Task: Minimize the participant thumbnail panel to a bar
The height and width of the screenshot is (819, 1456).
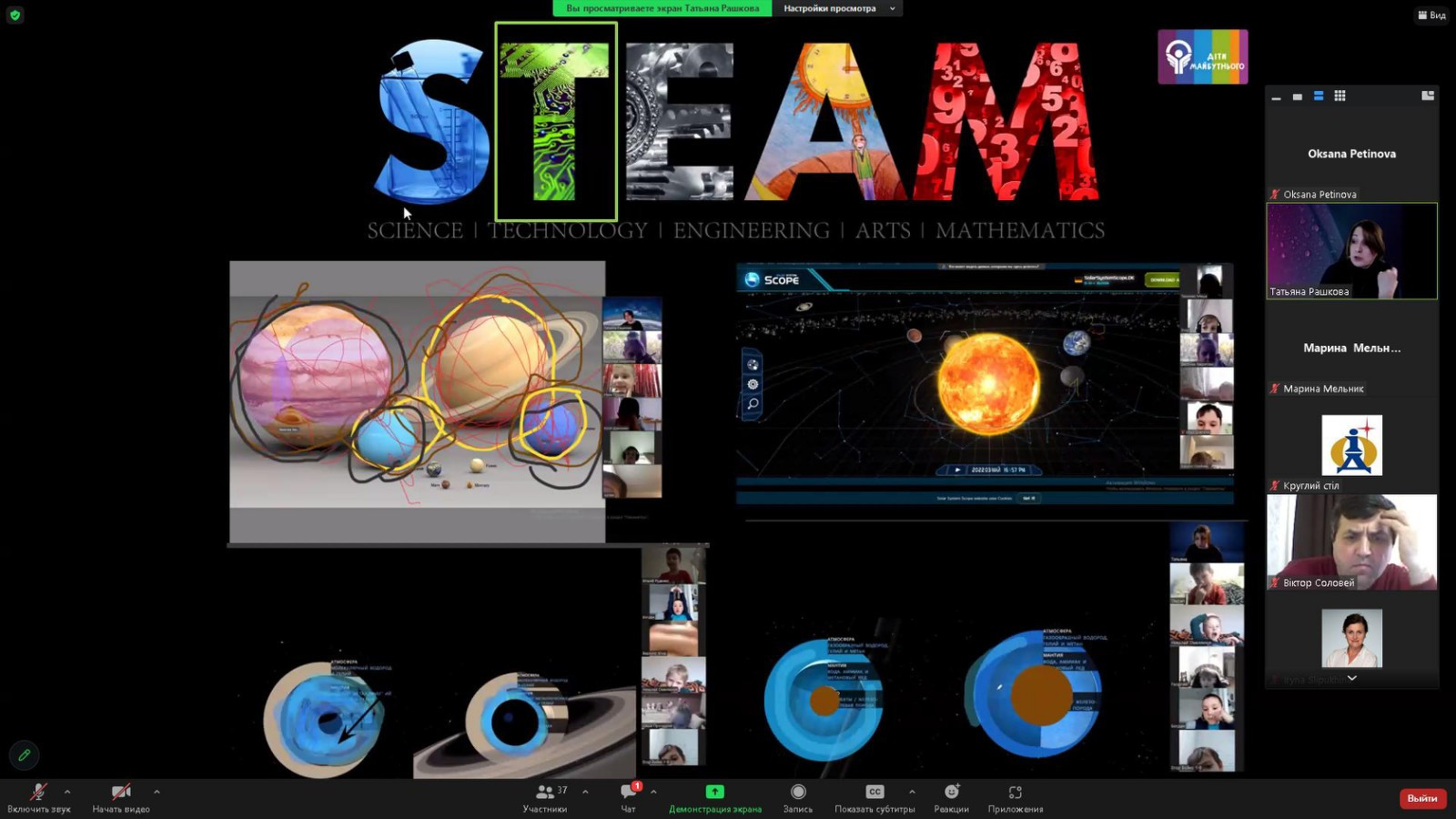Action: (1276, 96)
